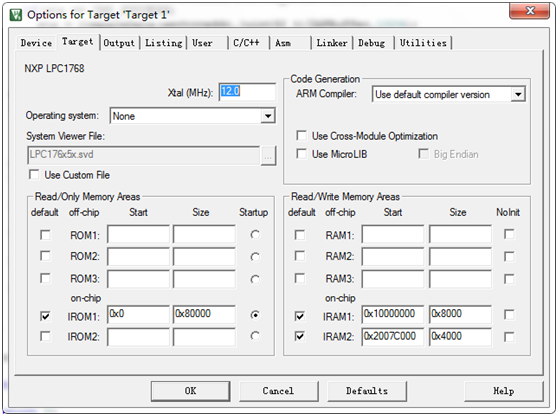Check the RAM3 default checkbox

(x=300, y=278)
